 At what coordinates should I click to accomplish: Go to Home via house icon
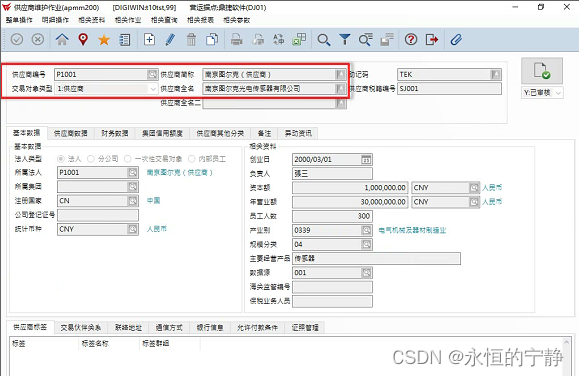click(62, 39)
